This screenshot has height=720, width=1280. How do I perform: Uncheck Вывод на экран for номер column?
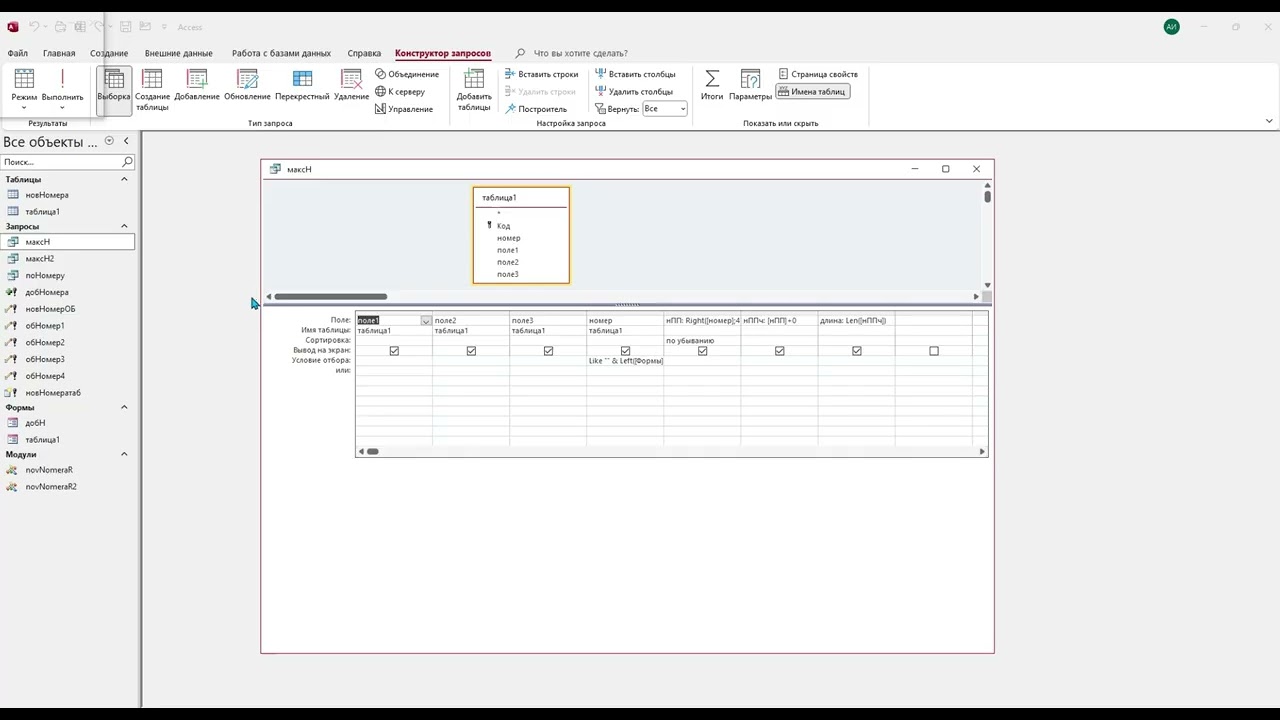[x=625, y=351]
